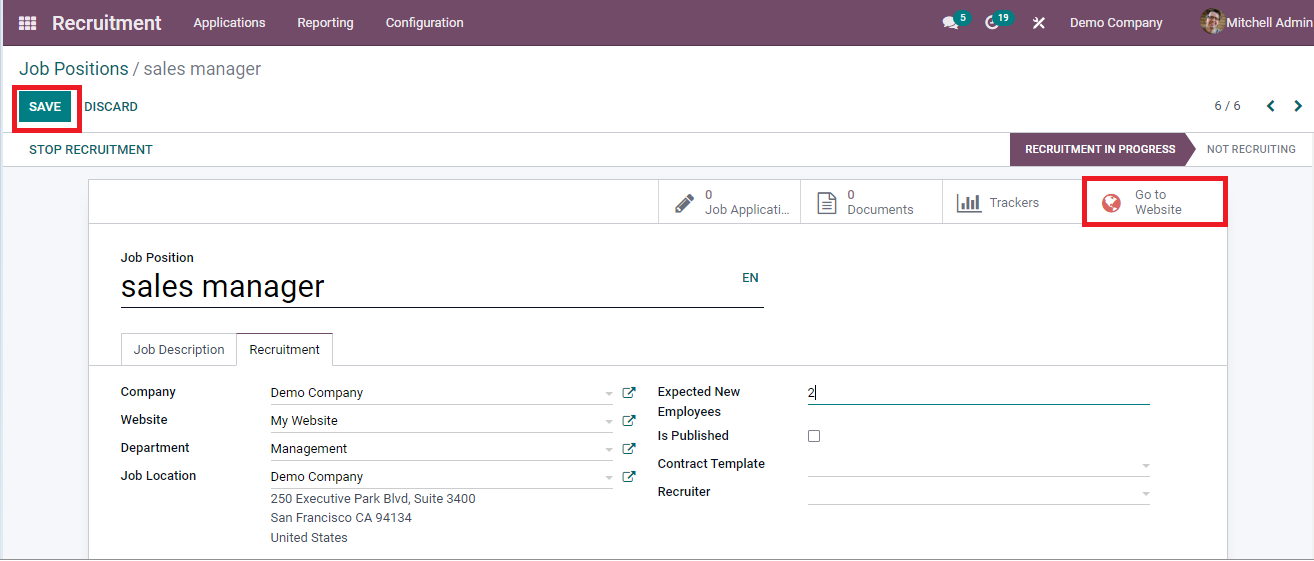Open Job Location external link icon

(x=629, y=477)
